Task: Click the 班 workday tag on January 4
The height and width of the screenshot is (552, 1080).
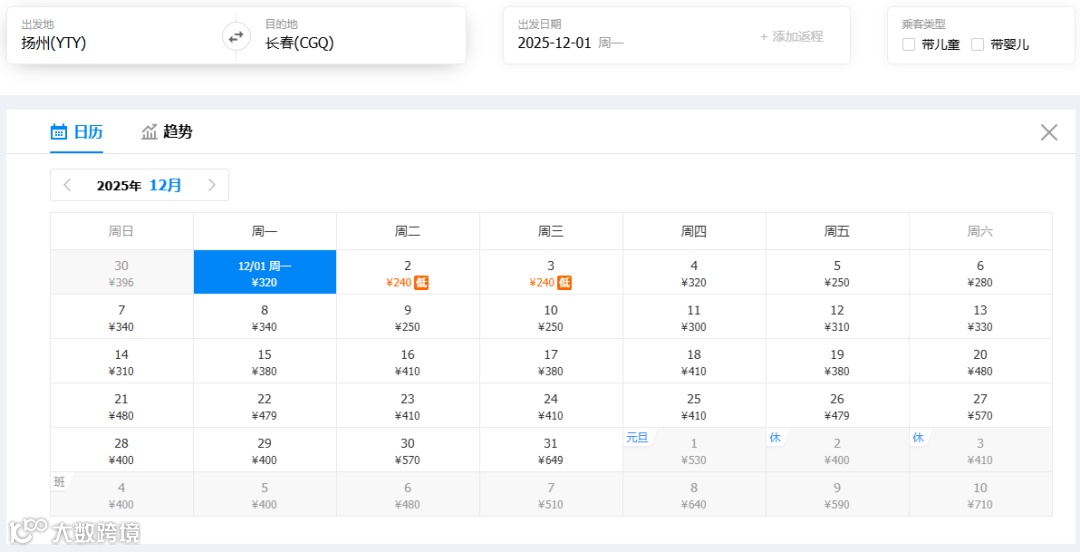Action: [59, 482]
